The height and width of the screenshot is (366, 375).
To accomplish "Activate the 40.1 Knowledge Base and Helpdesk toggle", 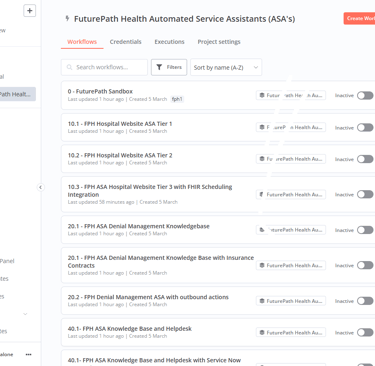I will point(365,333).
